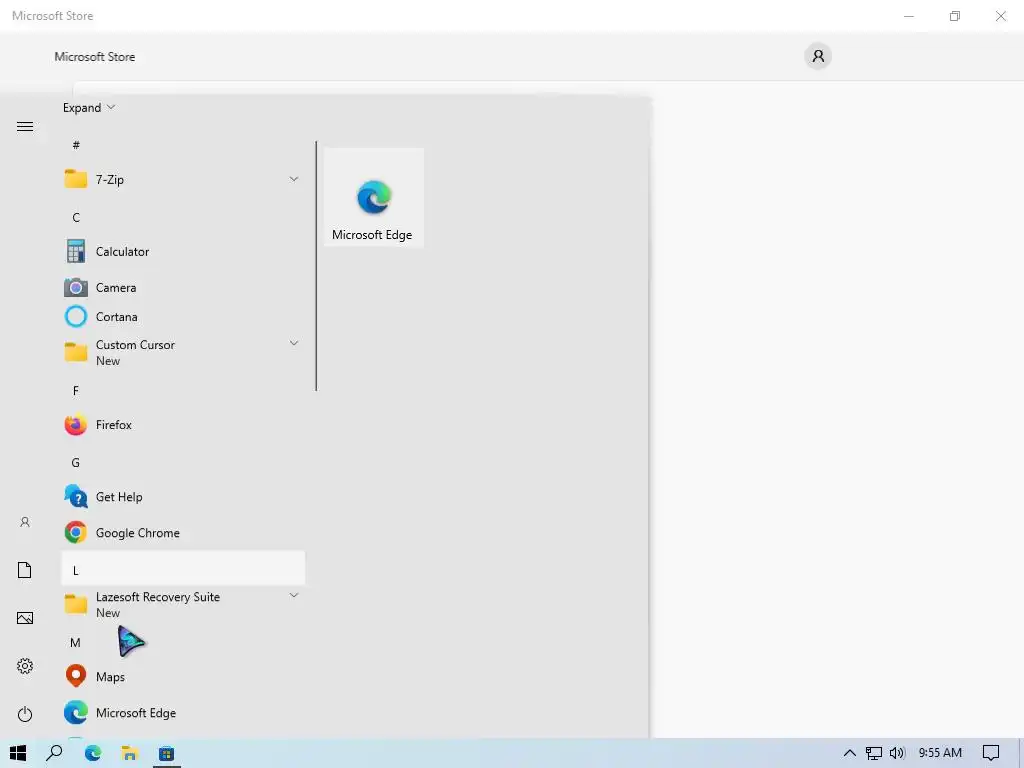Click the highlighted letter L header
Screen dimensions: 1024x768
click(183, 569)
